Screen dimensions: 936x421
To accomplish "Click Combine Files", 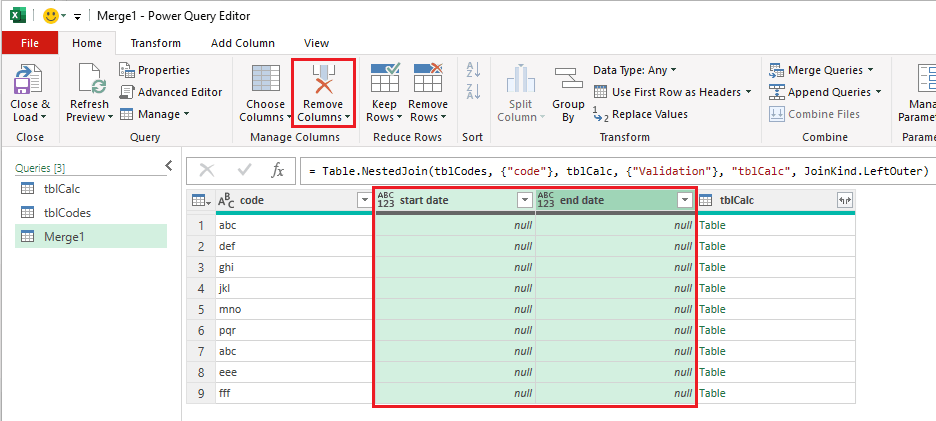I will click(814, 114).
